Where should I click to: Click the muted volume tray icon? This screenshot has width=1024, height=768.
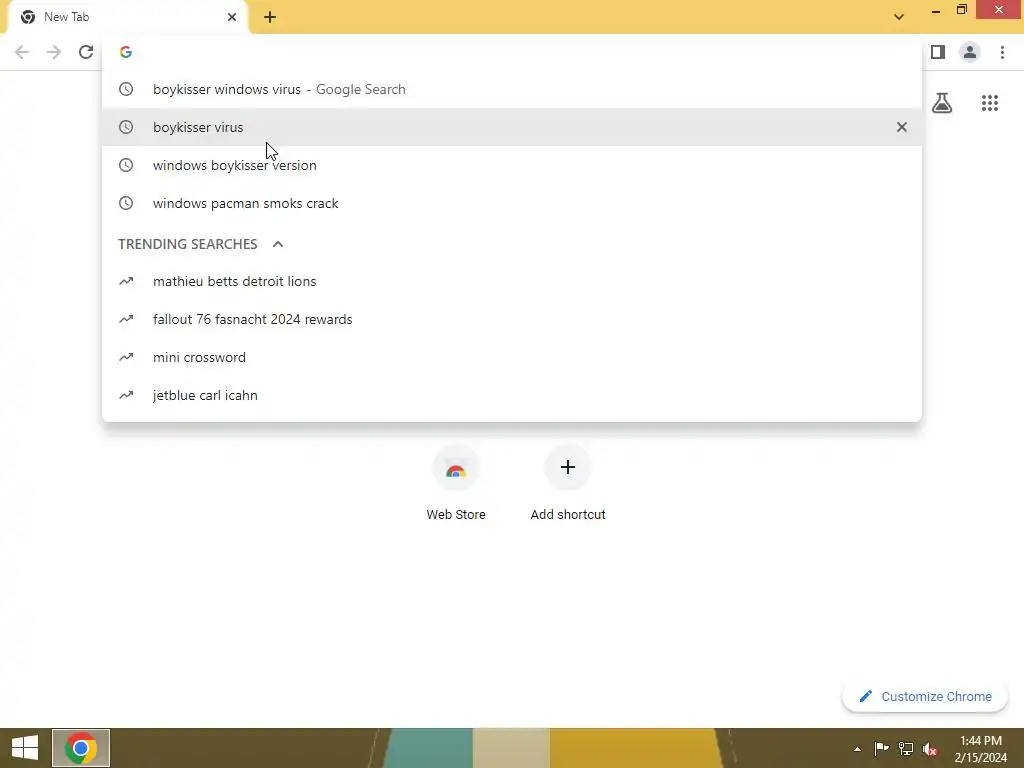click(931, 749)
